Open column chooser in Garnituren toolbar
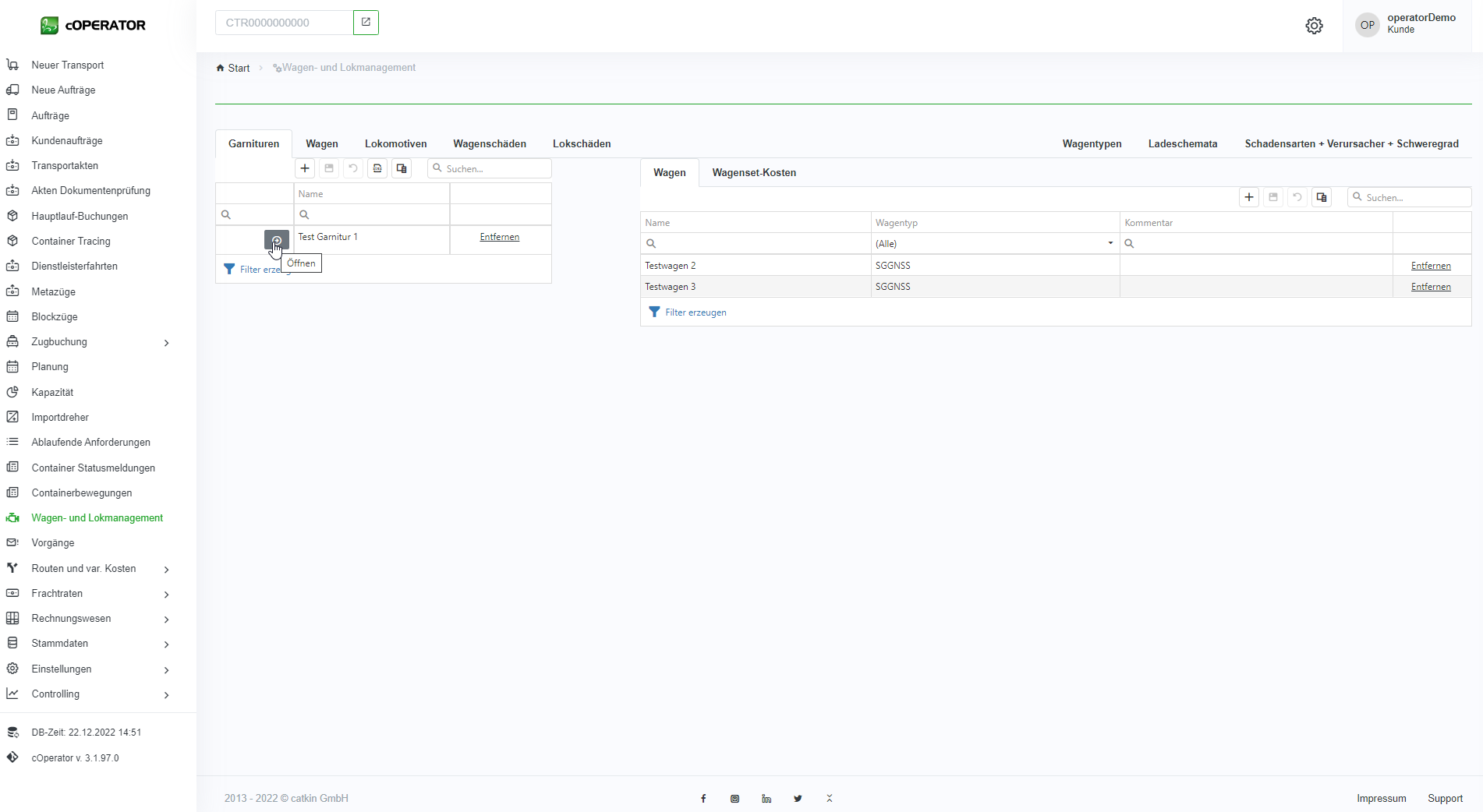The image size is (1483, 812). [402, 168]
